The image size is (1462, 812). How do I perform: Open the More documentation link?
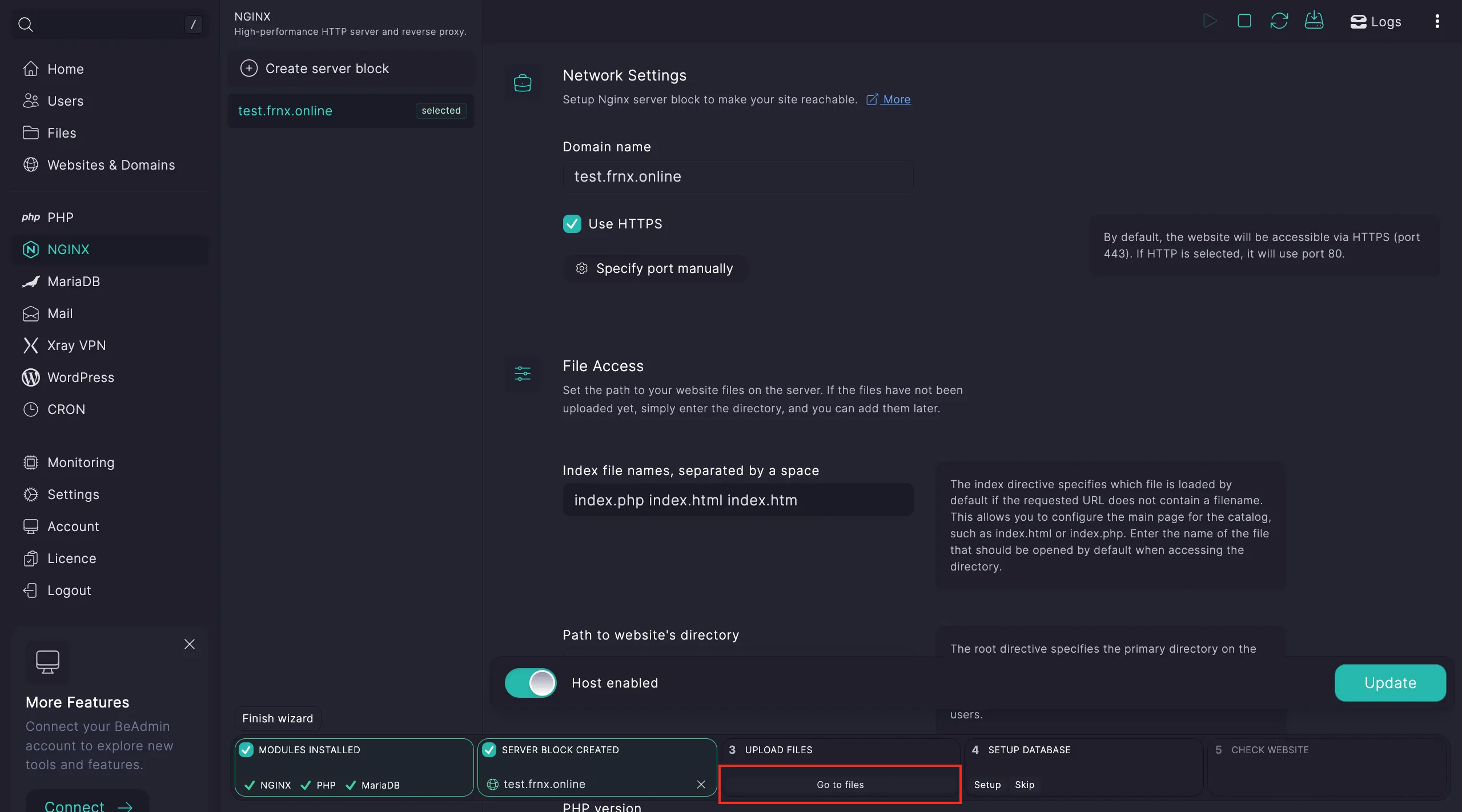click(889, 99)
